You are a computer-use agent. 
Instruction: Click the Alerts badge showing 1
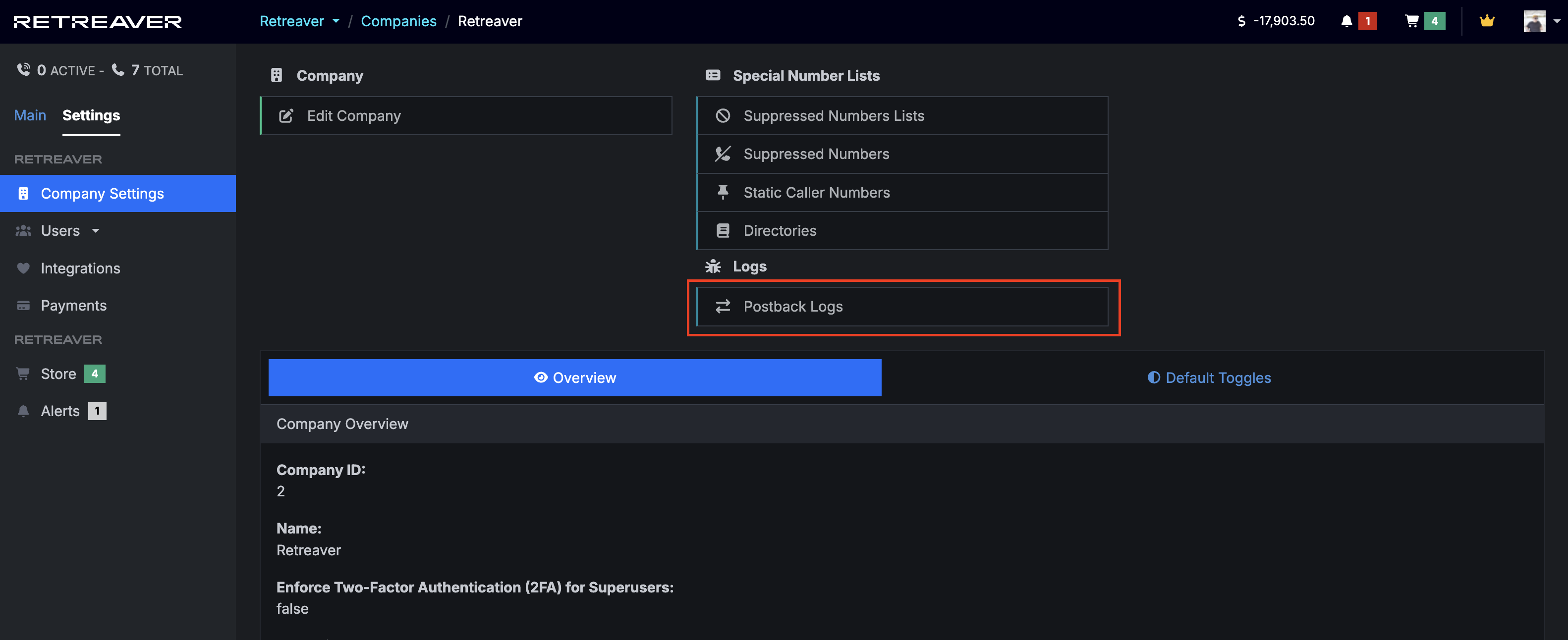click(98, 411)
